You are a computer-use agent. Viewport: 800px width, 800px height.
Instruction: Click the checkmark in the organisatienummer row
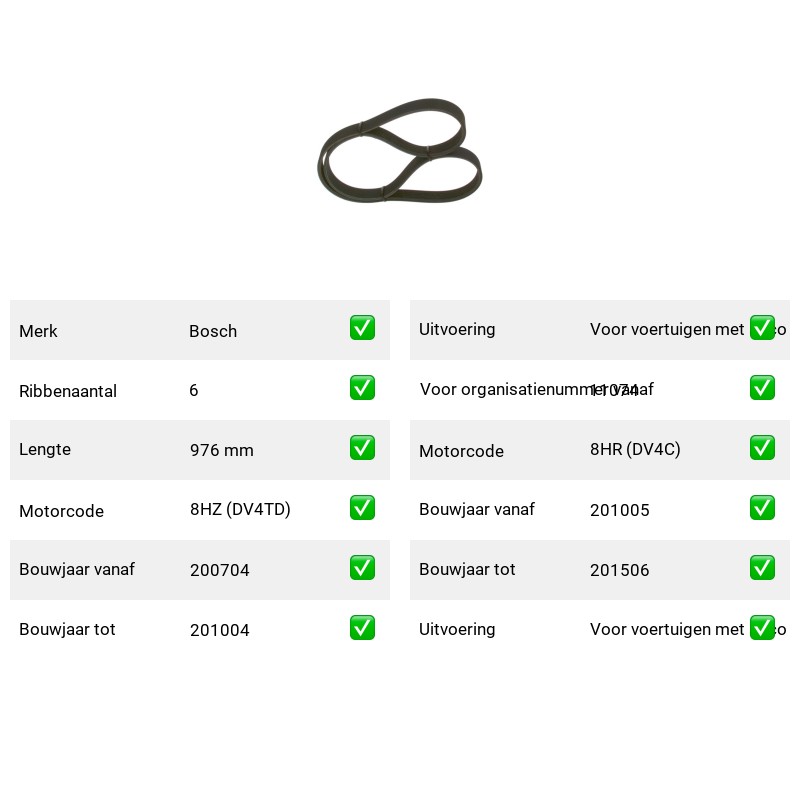click(x=762, y=388)
